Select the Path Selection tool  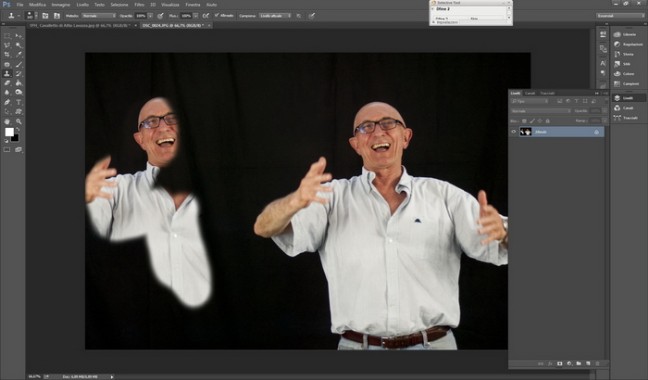[7, 112]
